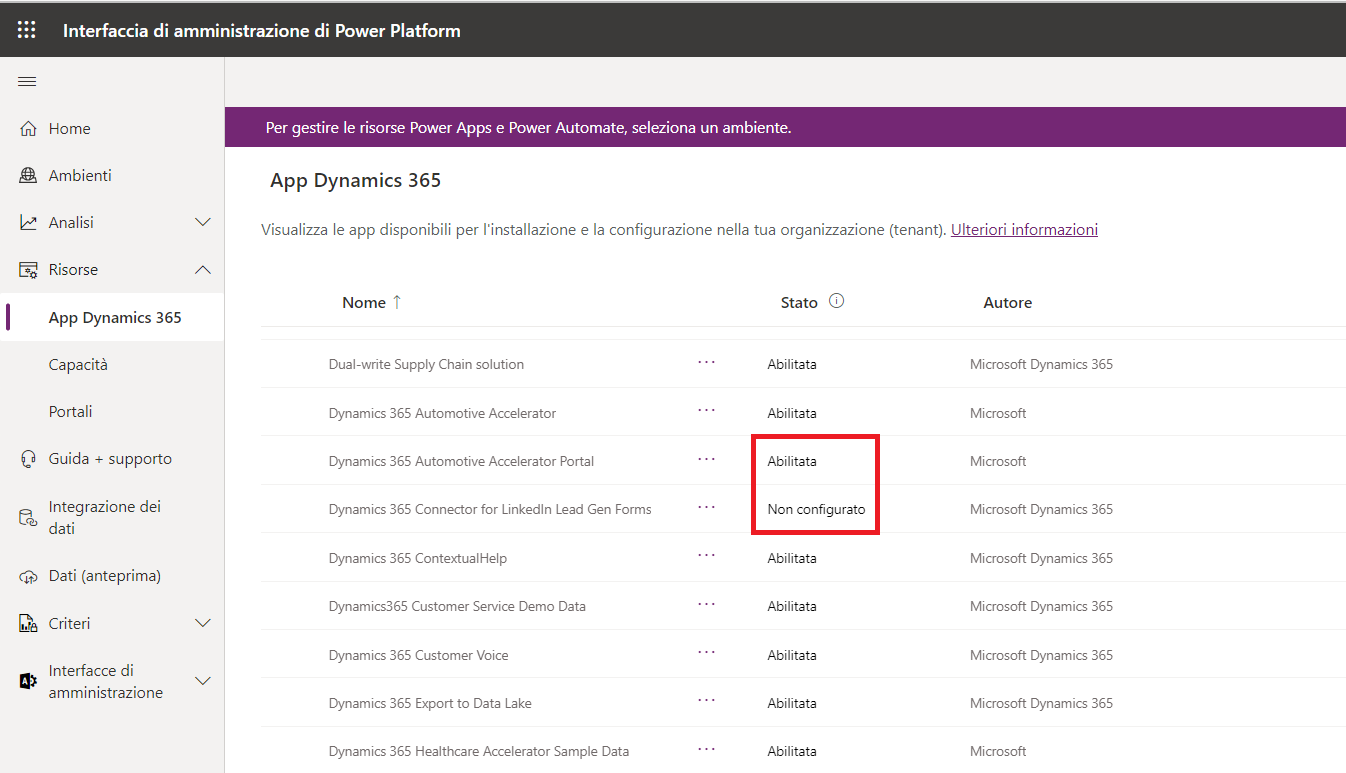The width and height of the screenshot is (1346, 773).
Task: Sort by the Stato column header
Action: 799,302
